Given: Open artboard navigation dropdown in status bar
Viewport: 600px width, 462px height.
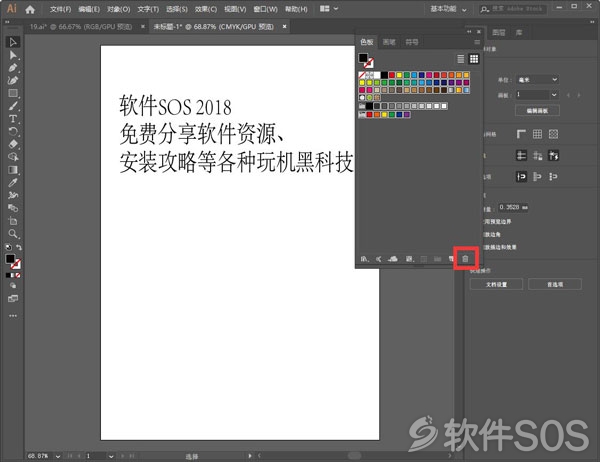Looking at the screenshot, I should pyautogui.click(x=111, y=456).
